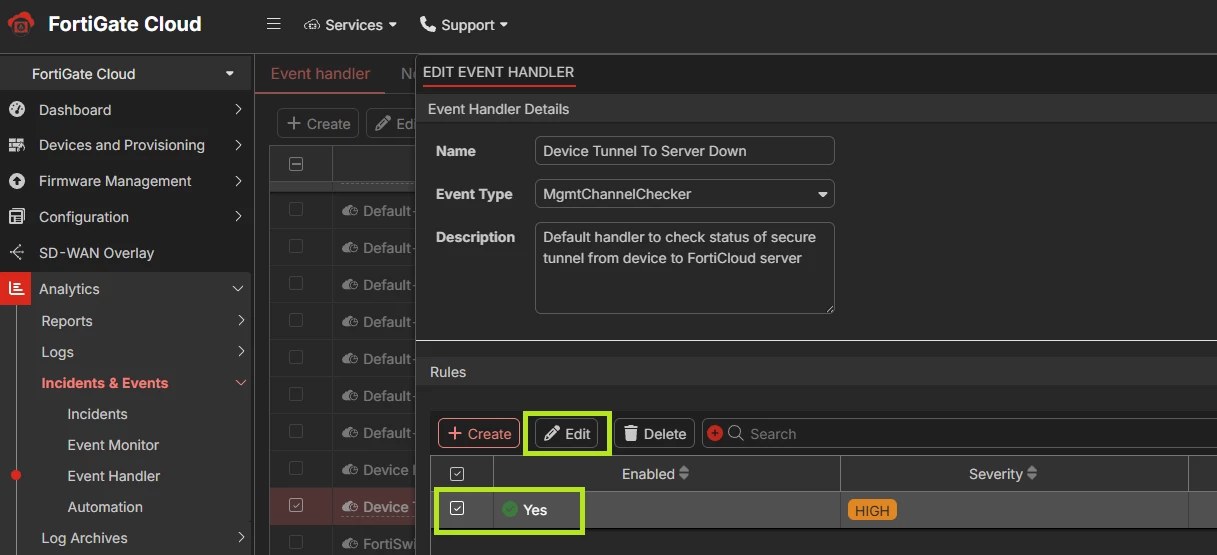Click the Devices and Provisioning icon

point(16,146)
